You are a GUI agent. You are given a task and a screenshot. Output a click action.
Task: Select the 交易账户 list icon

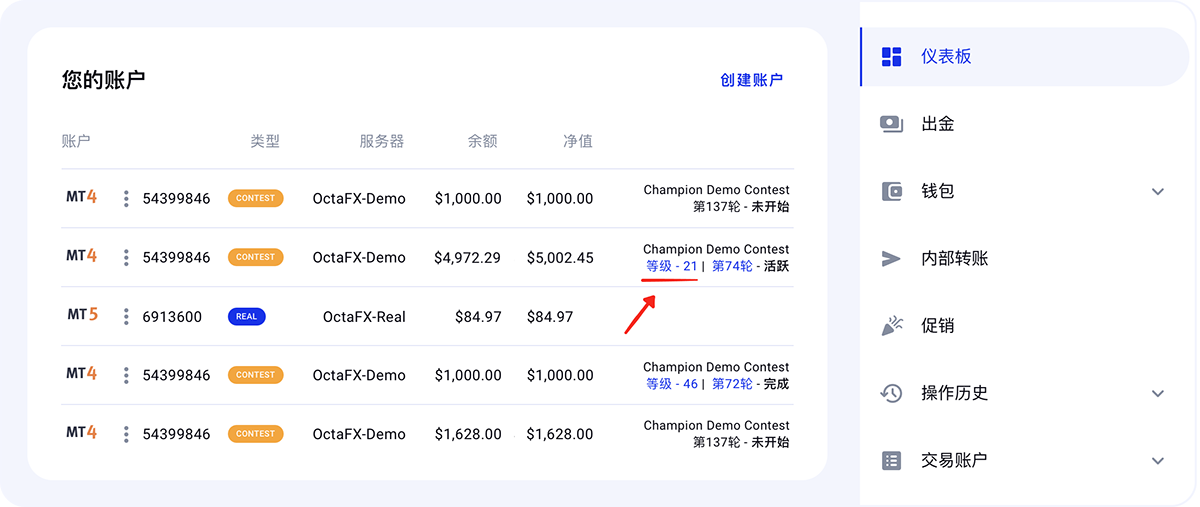coord(891,461)
